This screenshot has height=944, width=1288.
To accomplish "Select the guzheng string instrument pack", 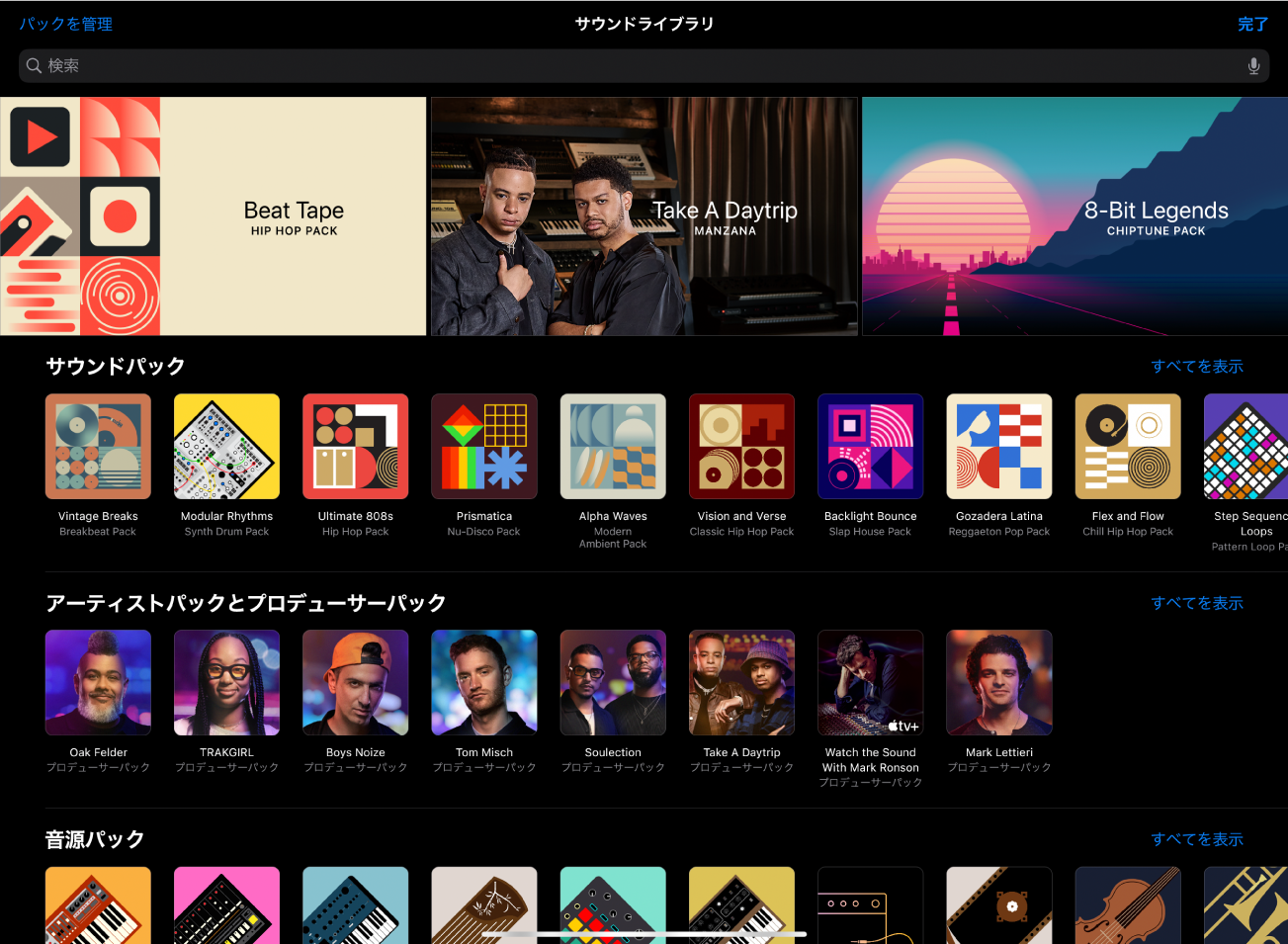I will point(484,905).
